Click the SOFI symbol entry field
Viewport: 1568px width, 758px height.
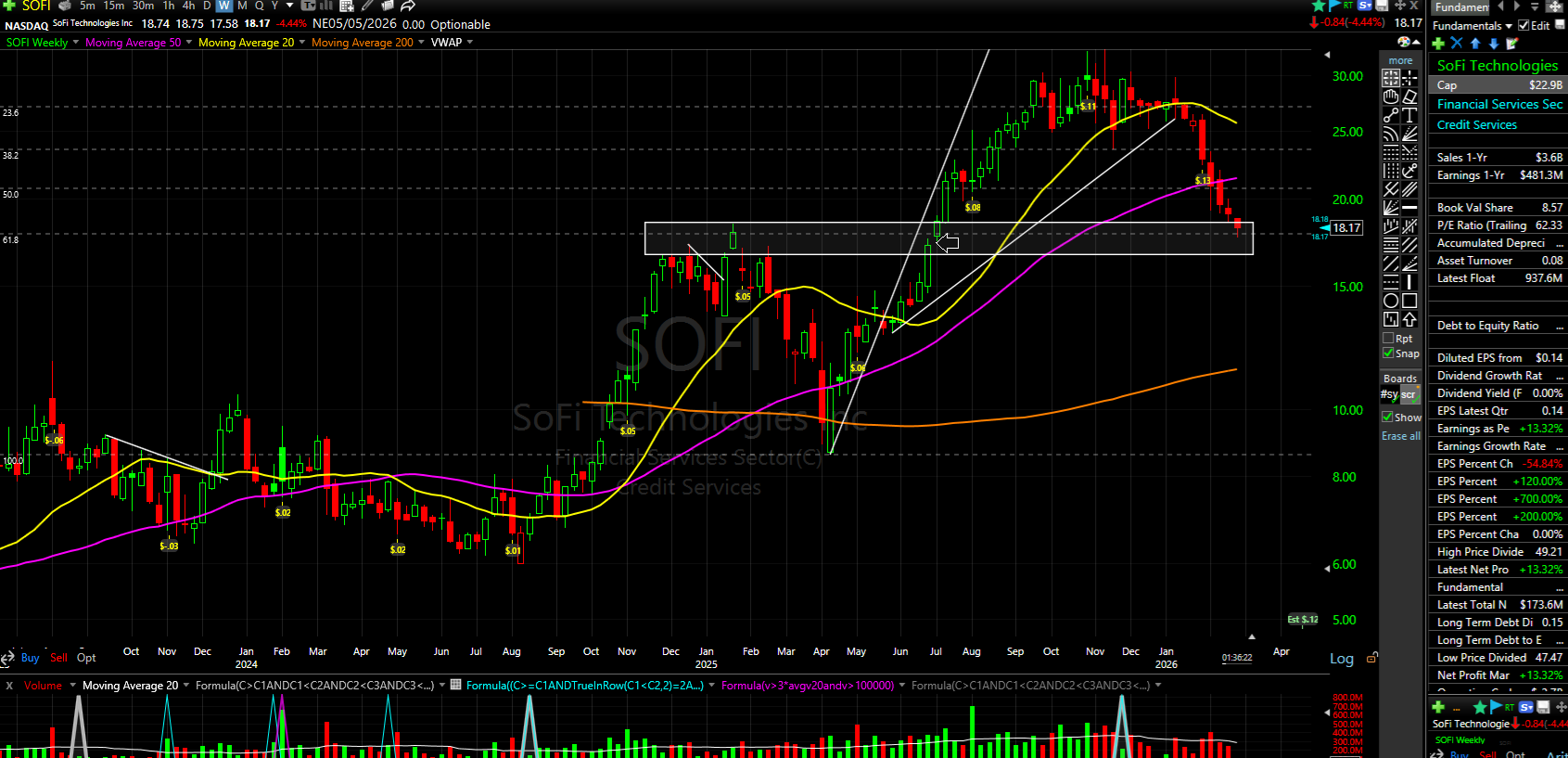(x=36, y=6)
